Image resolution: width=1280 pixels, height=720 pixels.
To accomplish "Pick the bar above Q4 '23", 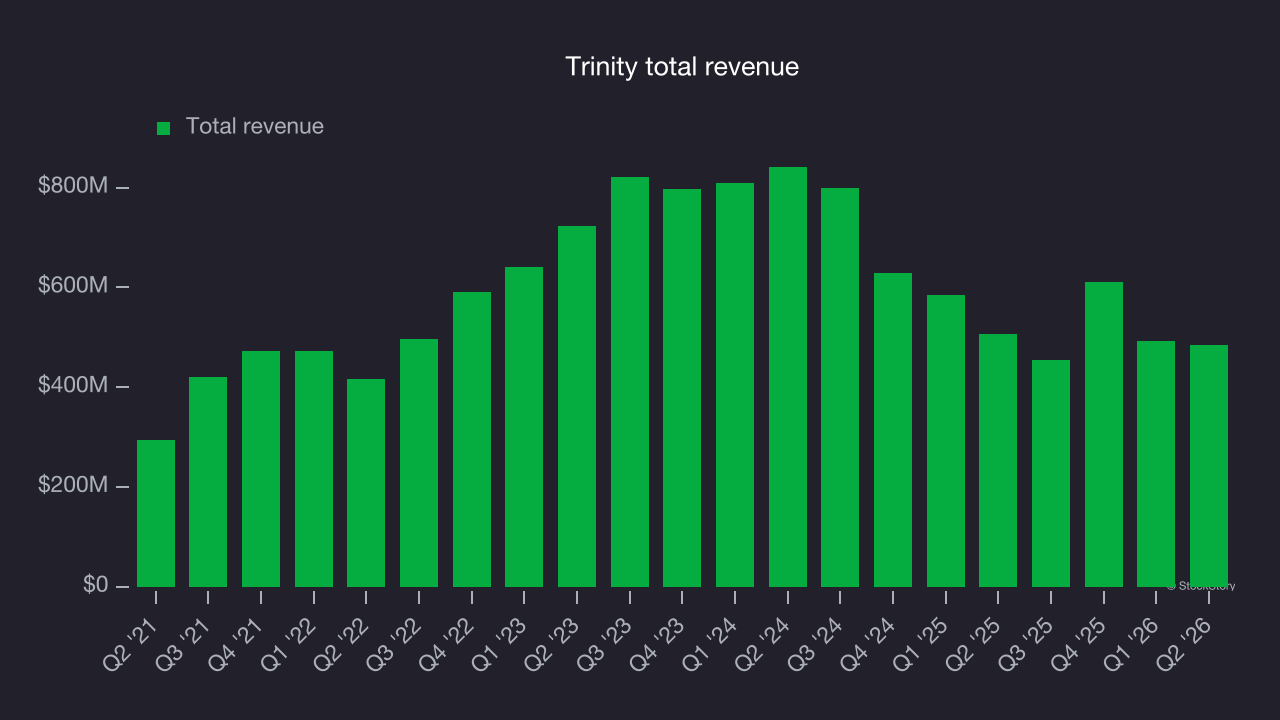I will (682, 388).
